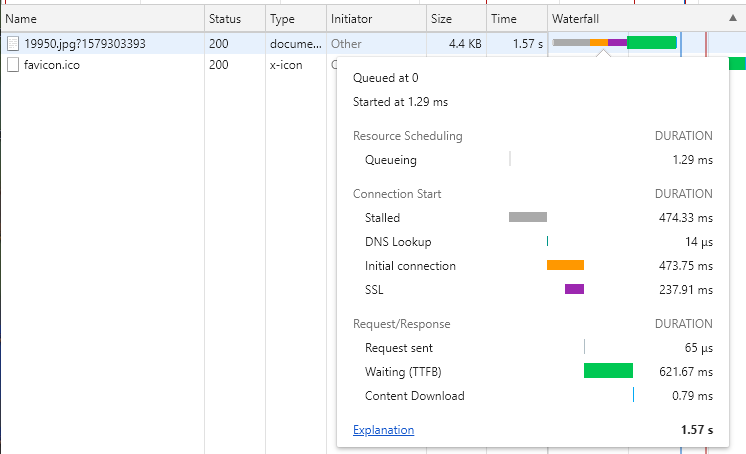The height and width of the screenshot is (454, 746).
Task: Click the Resource Scheduling heading
Action: click(407, 136)
